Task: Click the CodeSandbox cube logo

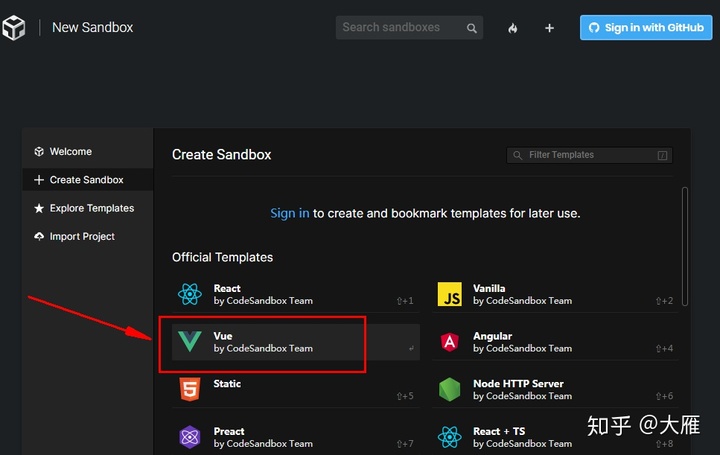Action: pos(13,28)
